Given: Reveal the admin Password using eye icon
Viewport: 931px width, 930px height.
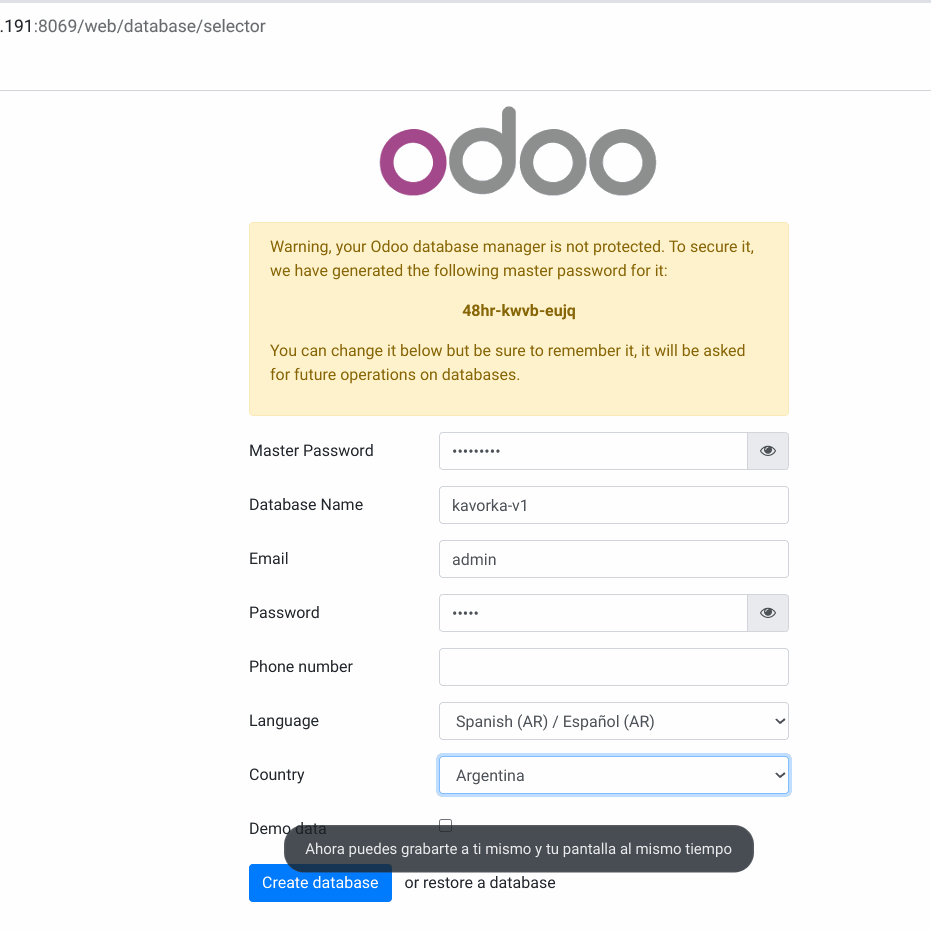Looking at the screenshot, I should point(768,613).
